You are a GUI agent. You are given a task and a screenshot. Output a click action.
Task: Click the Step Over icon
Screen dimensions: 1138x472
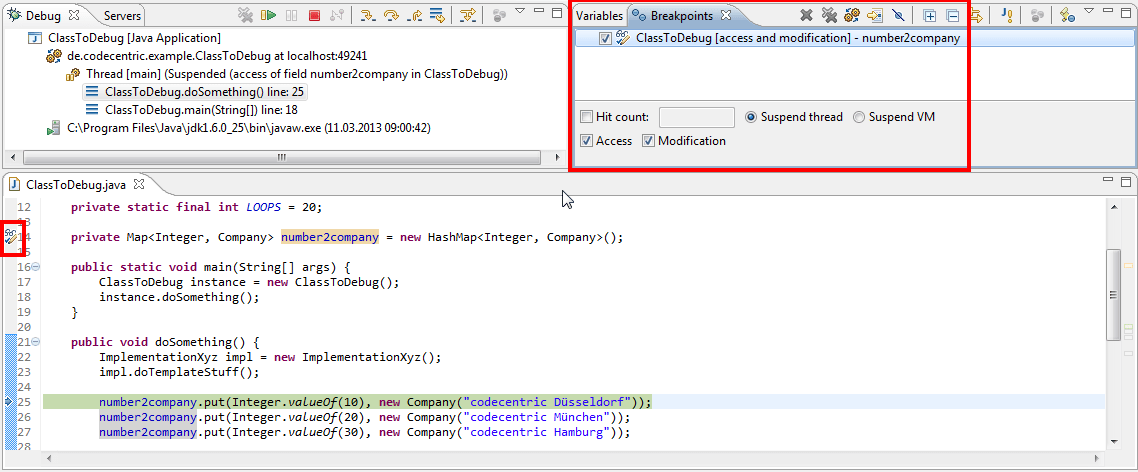pyautogui.click(x=390, y=15)
